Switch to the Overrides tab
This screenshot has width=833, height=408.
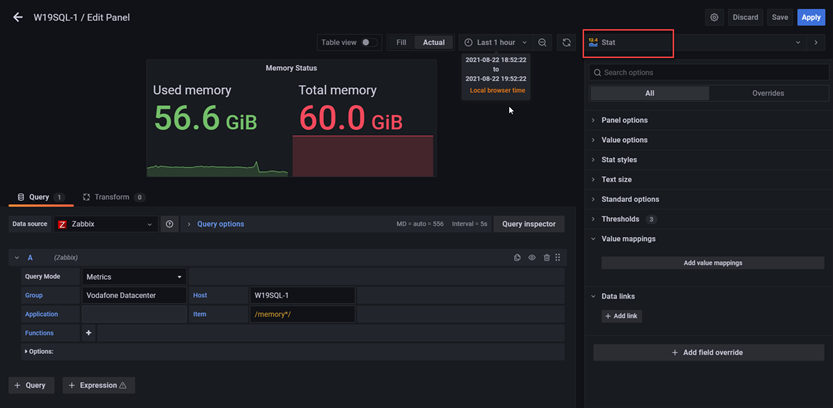pos(767,93)
